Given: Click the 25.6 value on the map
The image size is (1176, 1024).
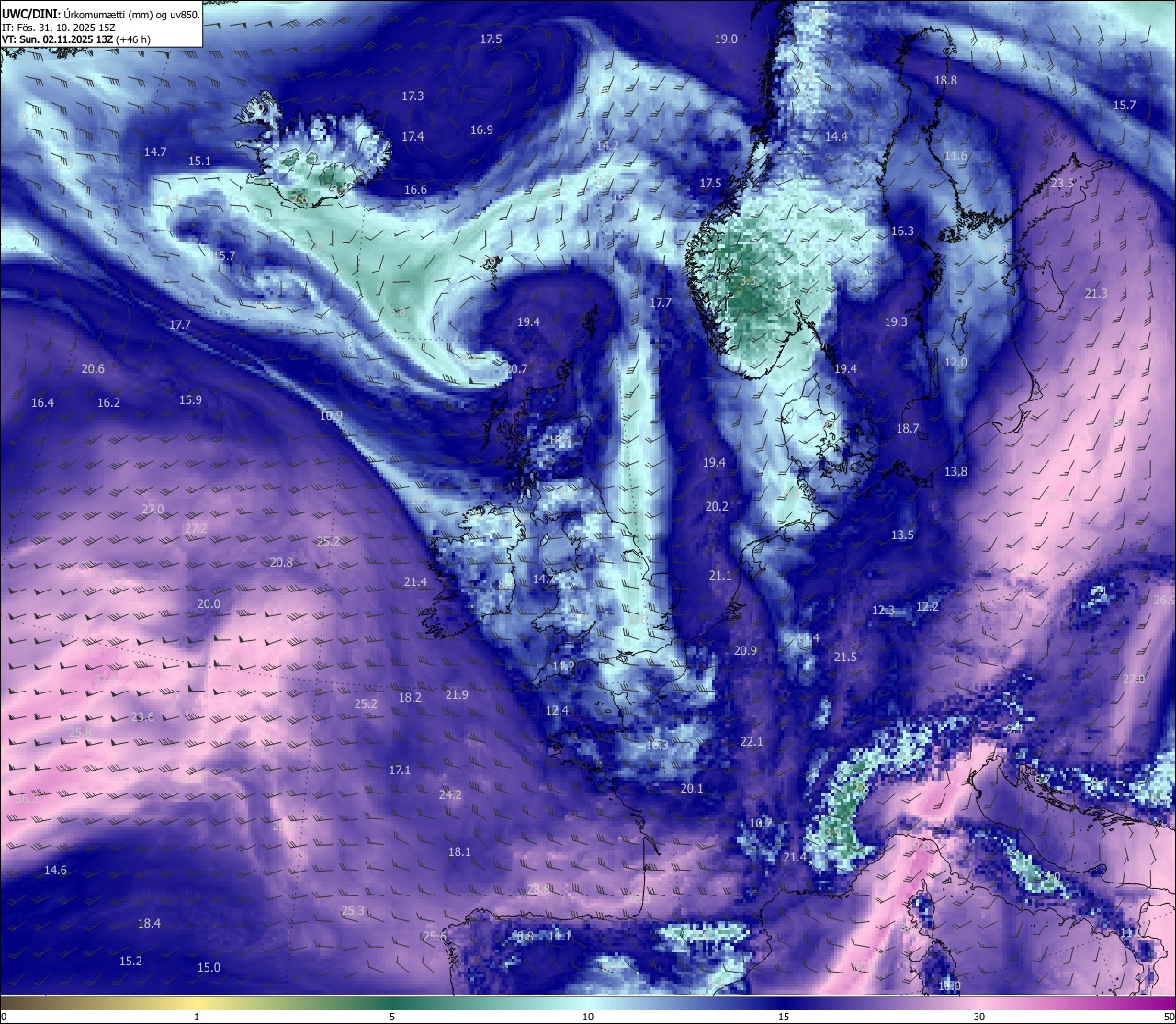Looking at the screenshot, I should tap(435, 936).
